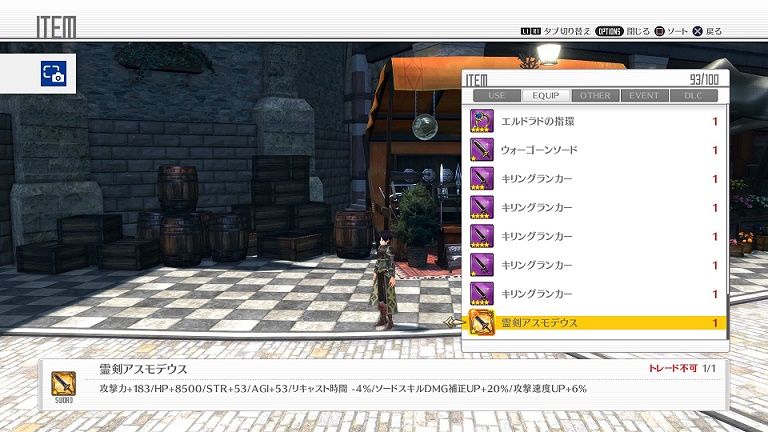Open the OTHER tab

595,96
